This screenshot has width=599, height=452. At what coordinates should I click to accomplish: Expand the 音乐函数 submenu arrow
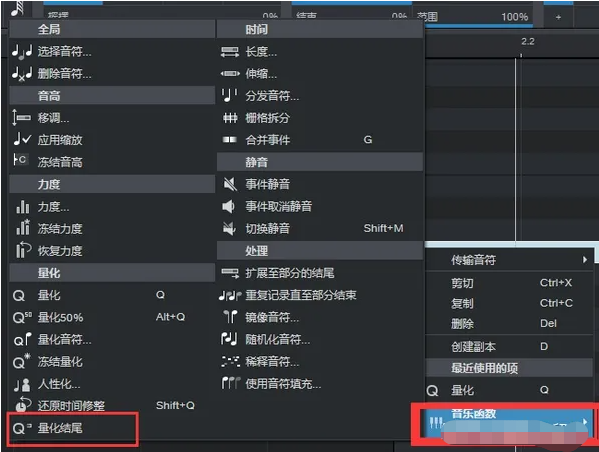tap(584, 421)
